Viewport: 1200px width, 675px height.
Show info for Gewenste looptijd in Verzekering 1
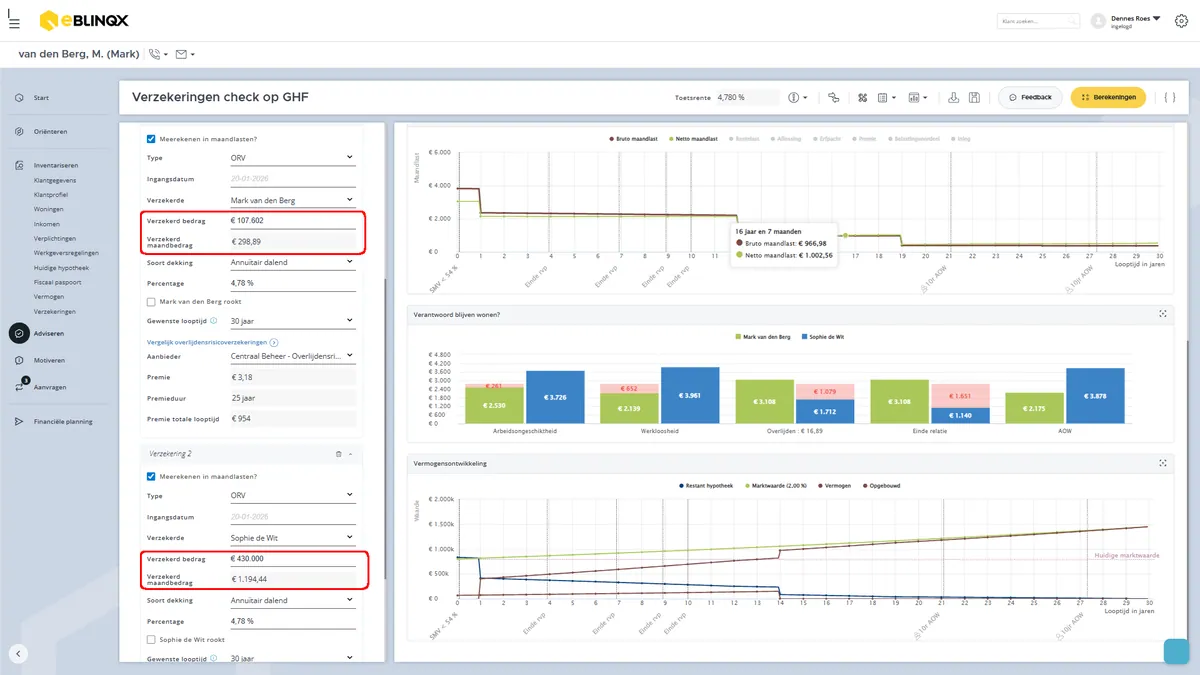click(x=214, y=321)
